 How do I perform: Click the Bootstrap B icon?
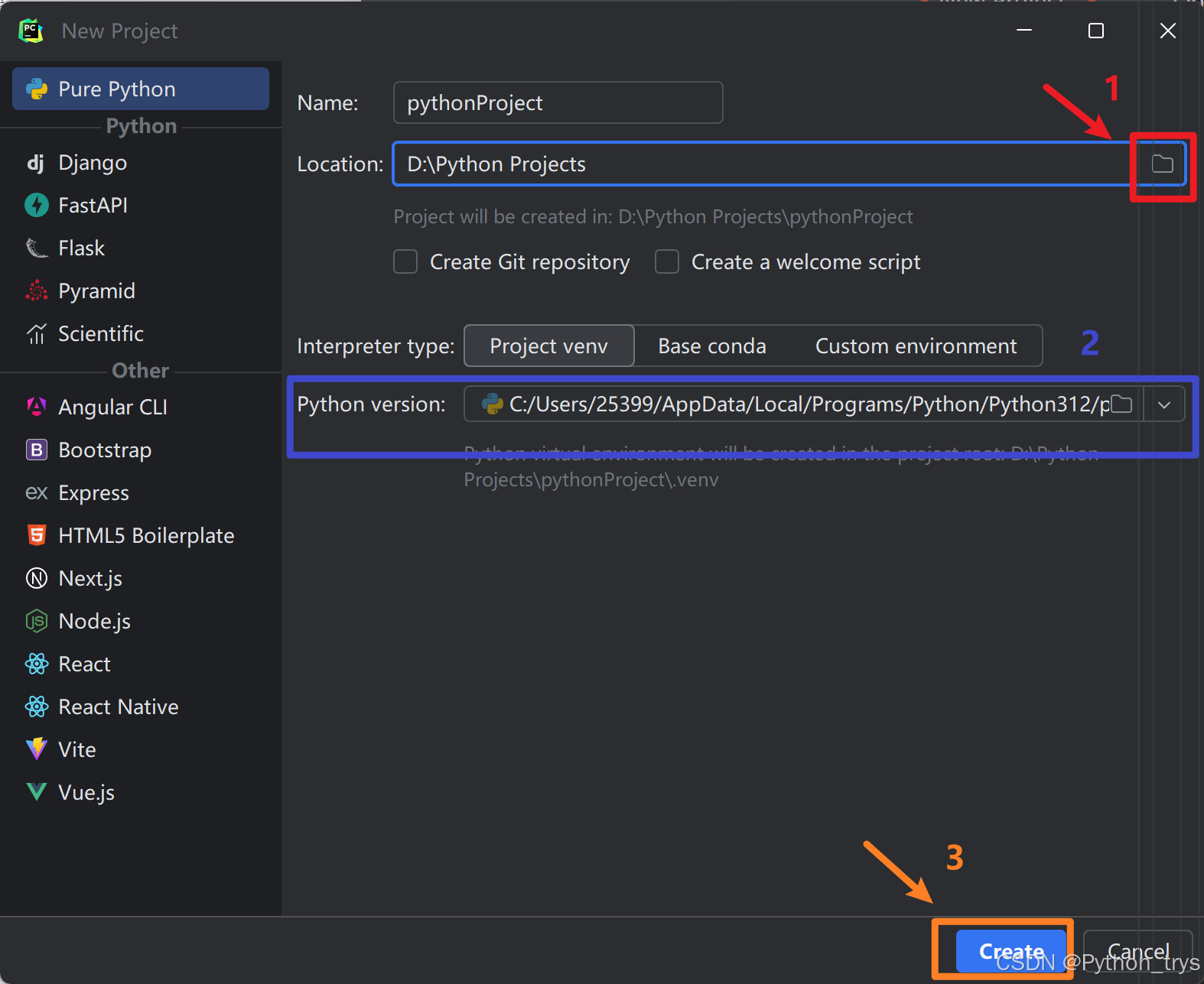(37, 450)
